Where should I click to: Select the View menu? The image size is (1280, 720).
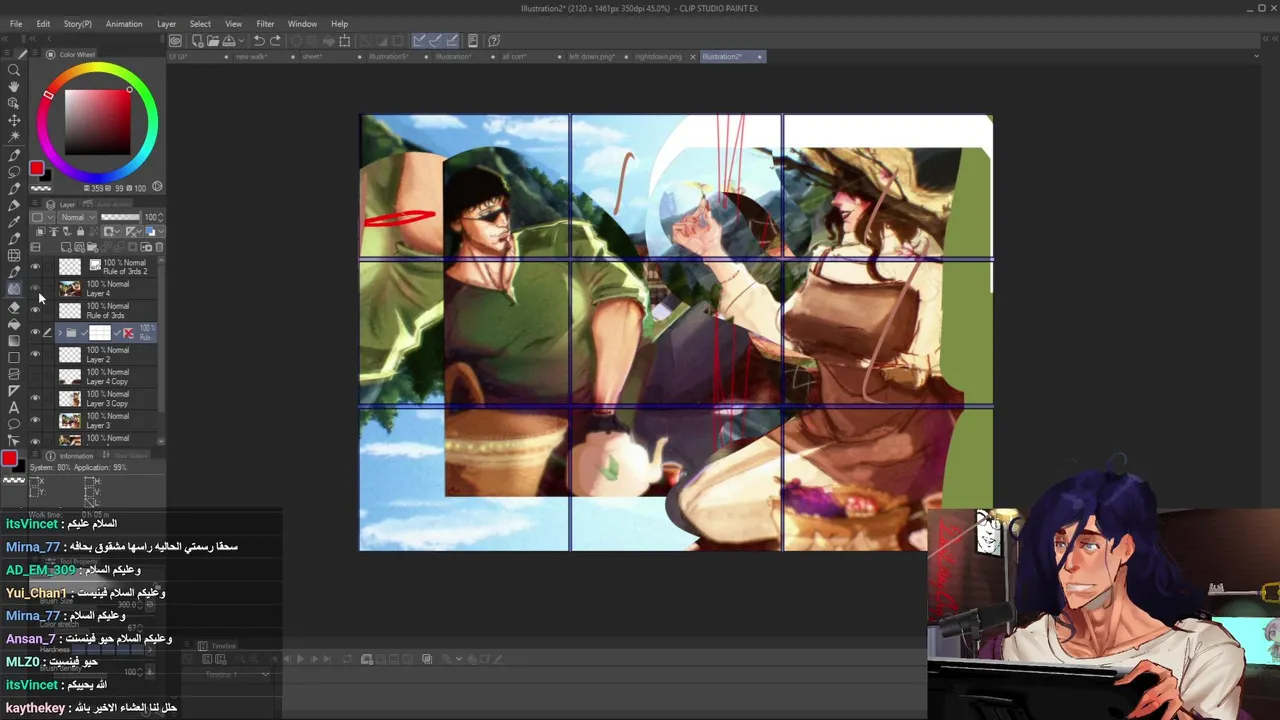pos(233,24)
